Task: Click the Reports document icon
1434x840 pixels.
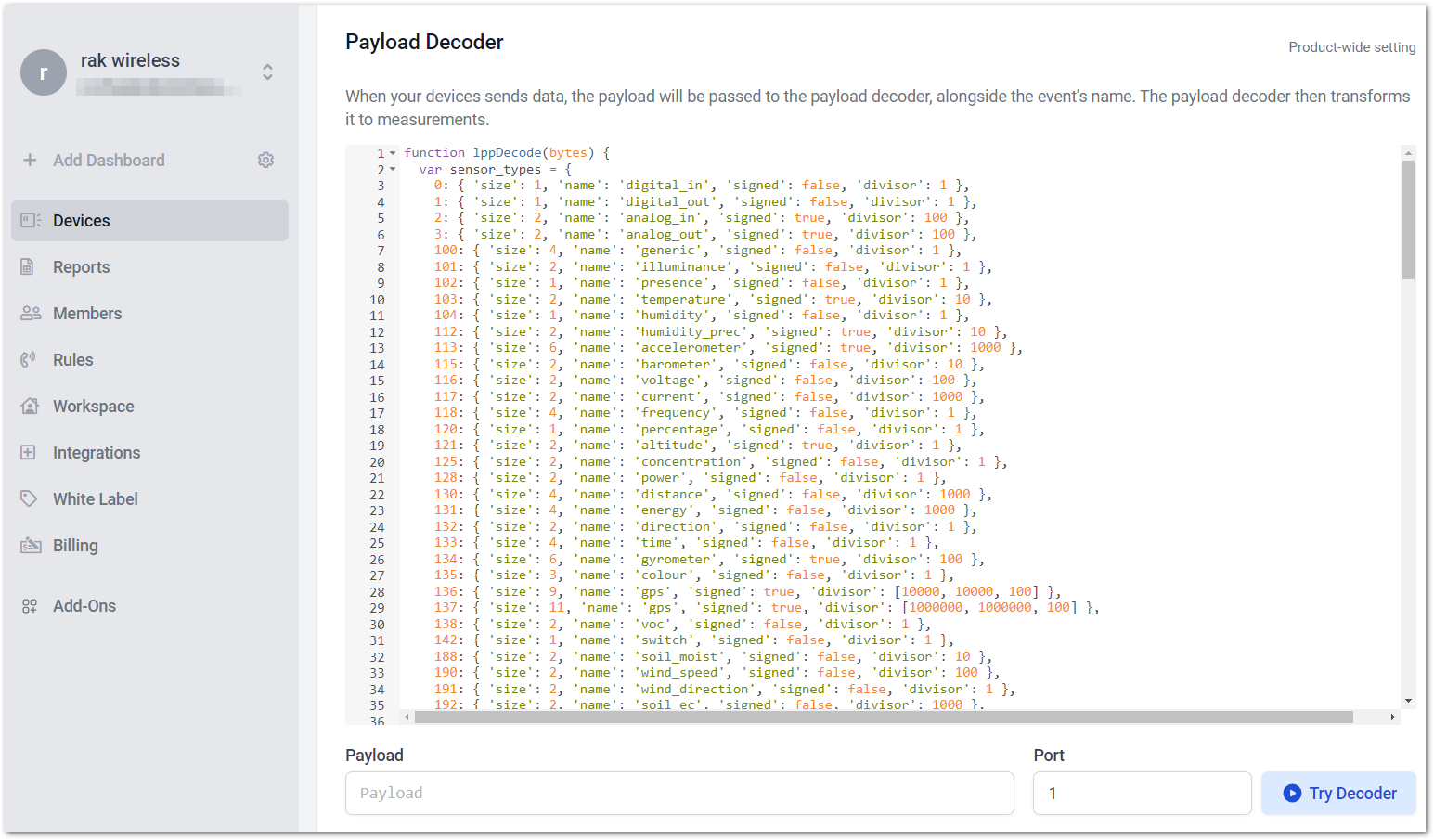Action: (x=28, y=267)
